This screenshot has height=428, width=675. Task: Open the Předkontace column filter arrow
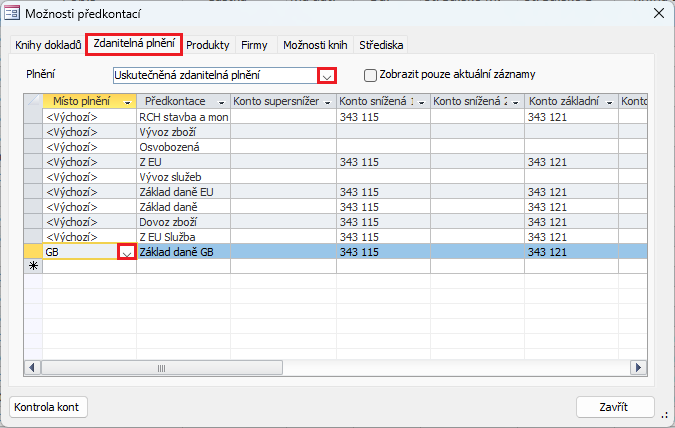[x=222, y=102]
